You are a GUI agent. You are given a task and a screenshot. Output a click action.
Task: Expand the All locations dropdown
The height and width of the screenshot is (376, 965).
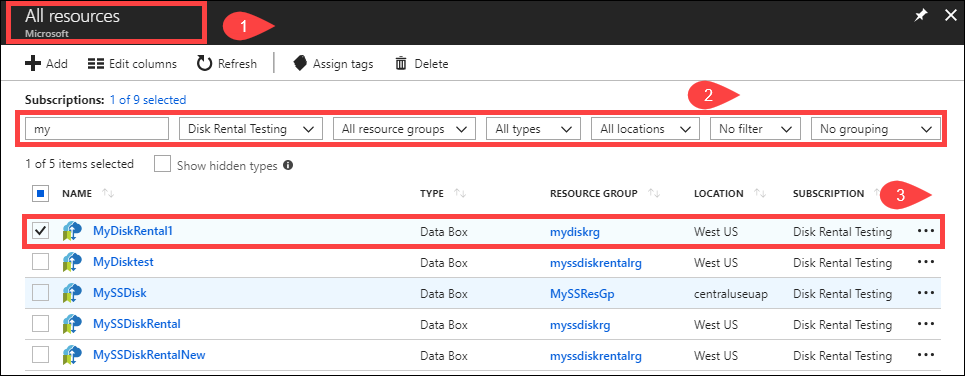(x=645, y=129)
